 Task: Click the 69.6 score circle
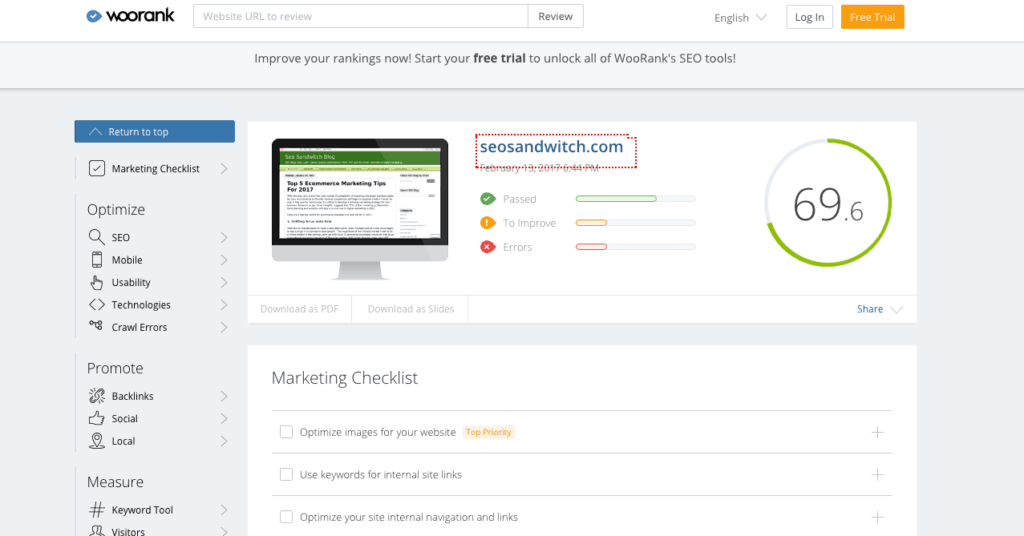pyautogui.click(x=828, y=202)
